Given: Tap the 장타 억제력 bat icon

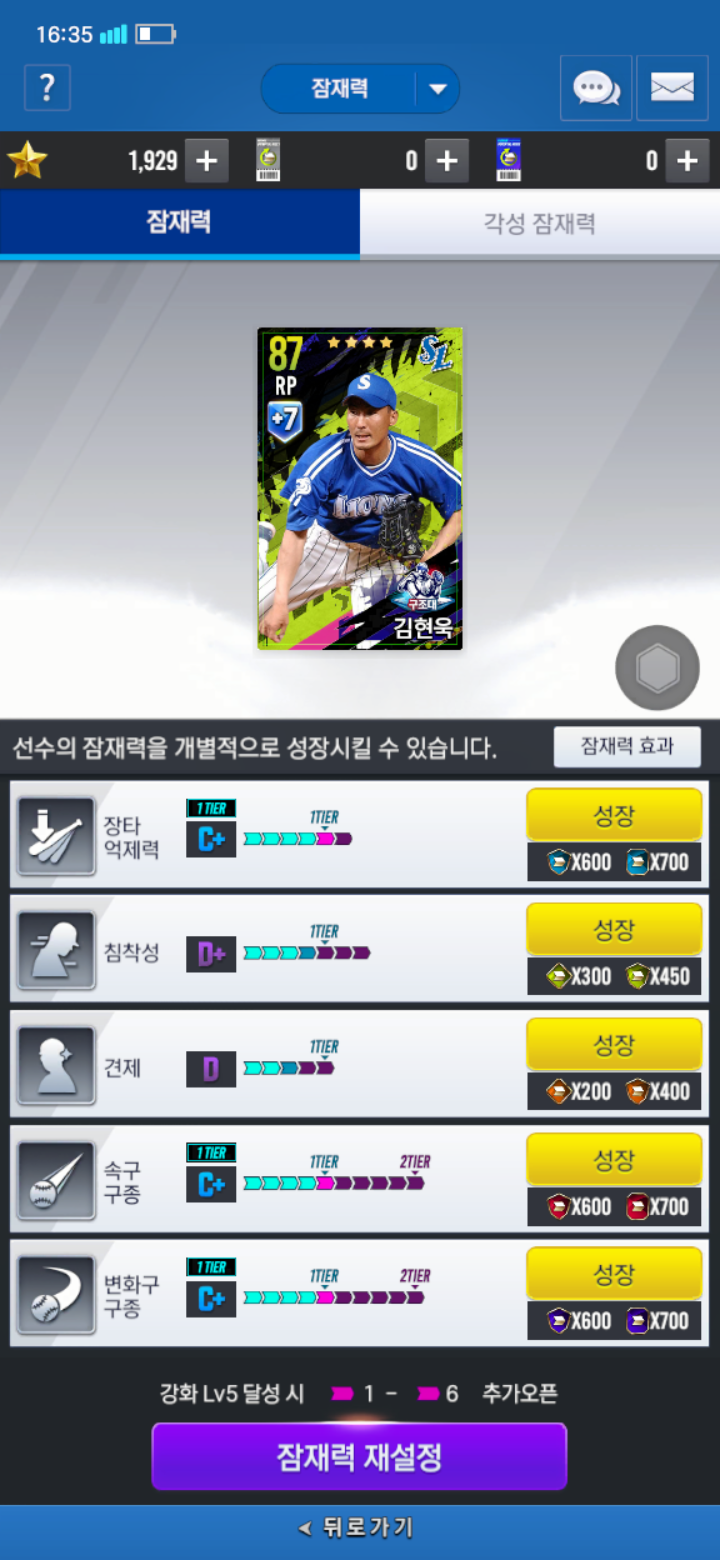Looking at the screenshot, I should click(57, 835).
